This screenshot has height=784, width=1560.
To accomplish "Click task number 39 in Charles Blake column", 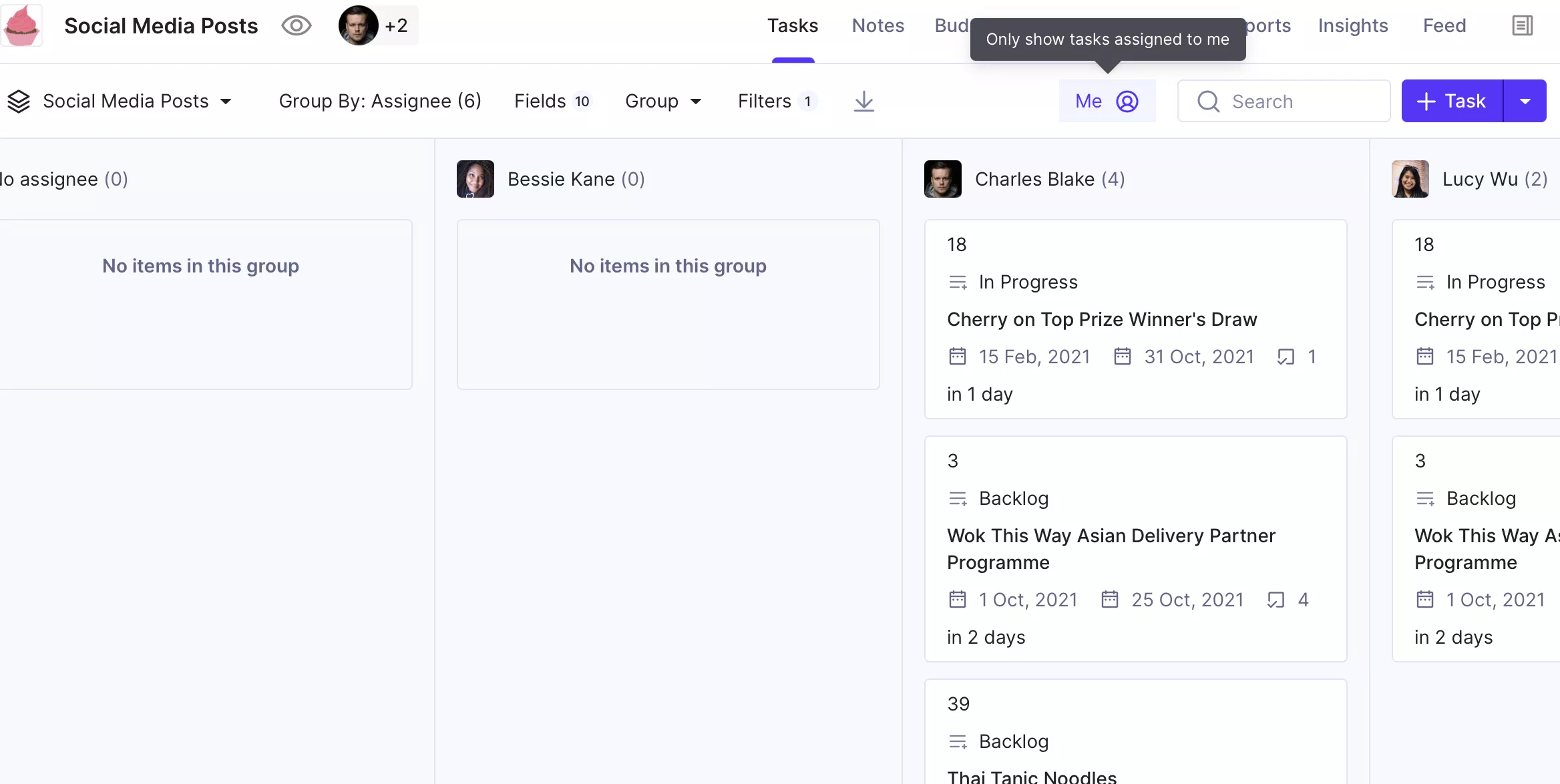I will [x=958, y=704].
